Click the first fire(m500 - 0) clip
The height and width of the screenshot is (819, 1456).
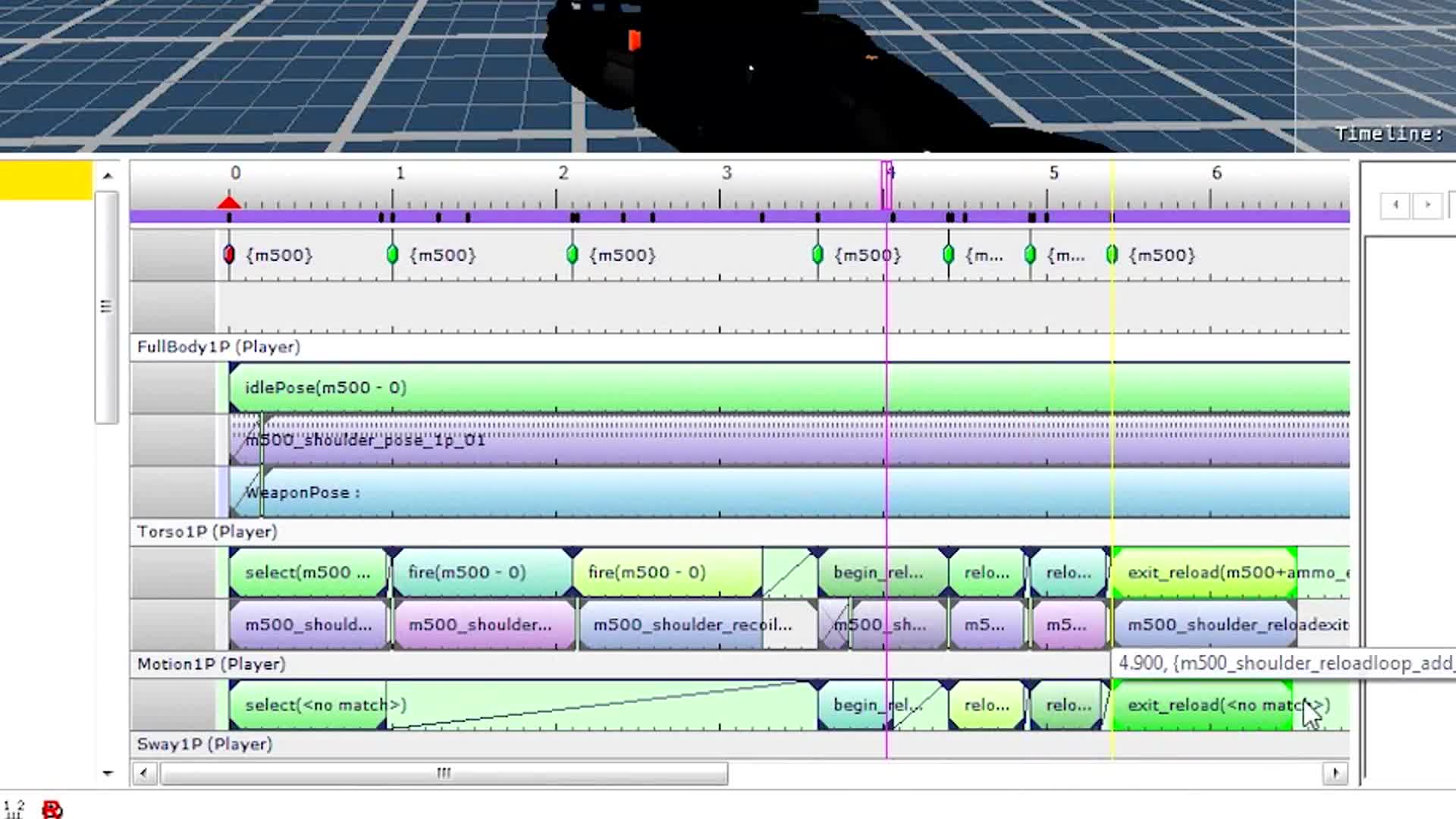coord(466,573)
